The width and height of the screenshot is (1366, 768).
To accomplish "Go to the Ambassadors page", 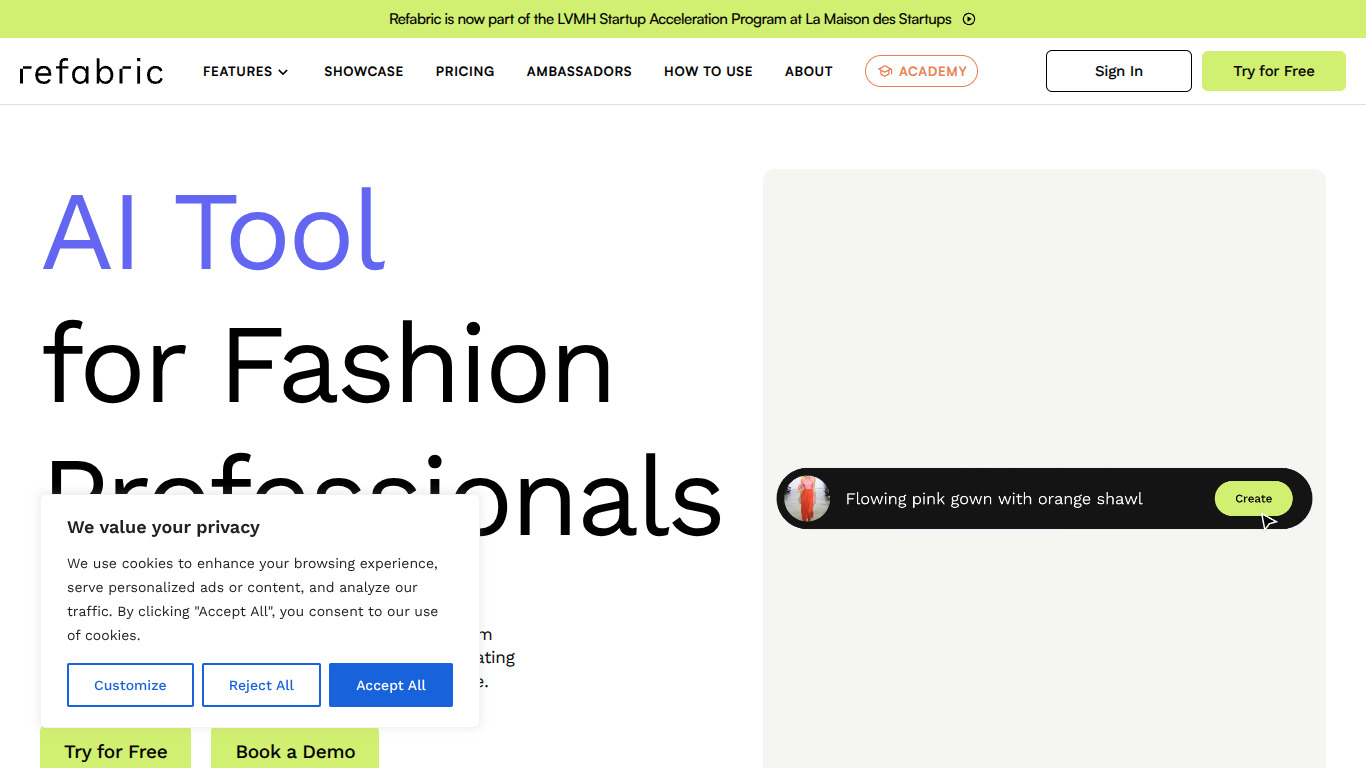I will [579, 71].
